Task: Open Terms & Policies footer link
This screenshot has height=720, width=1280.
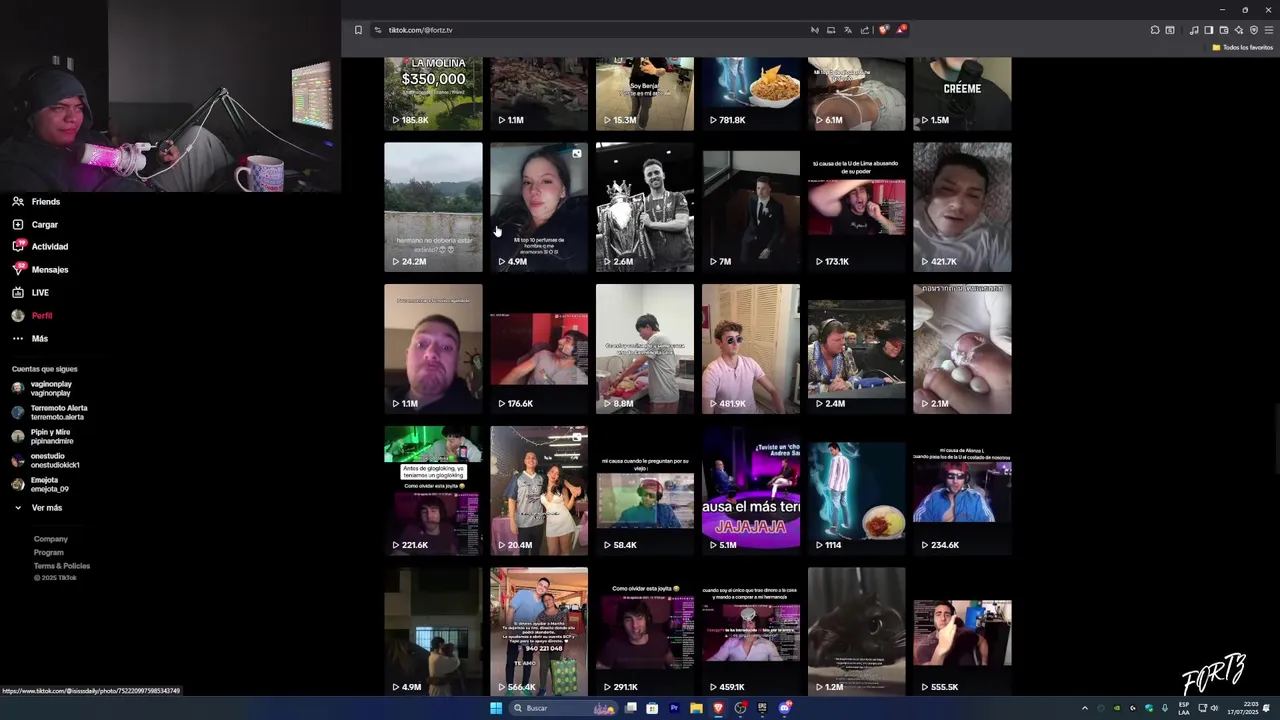Action: 62,566
